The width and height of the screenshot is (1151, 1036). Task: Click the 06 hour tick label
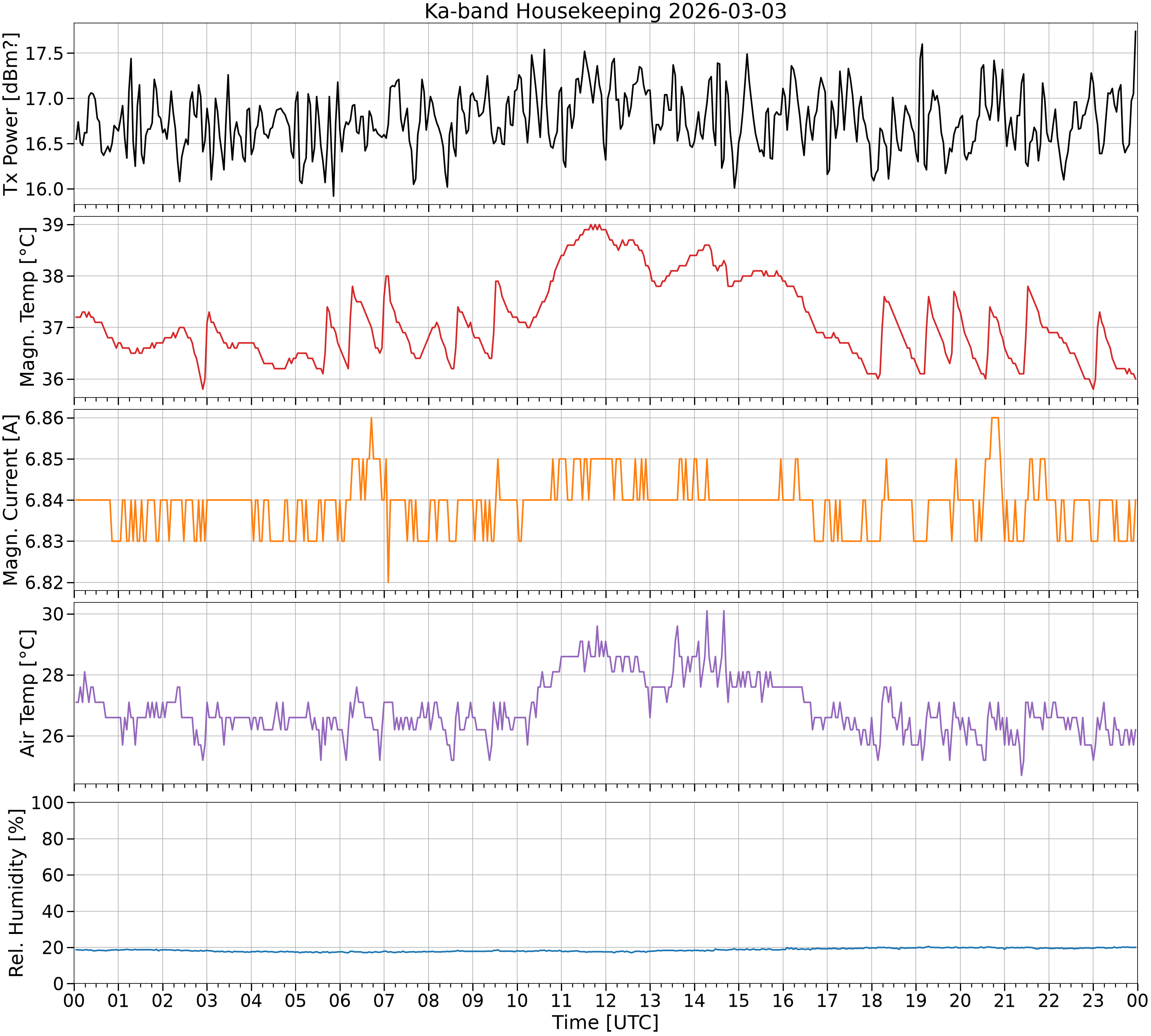[x=340, y=1000]
